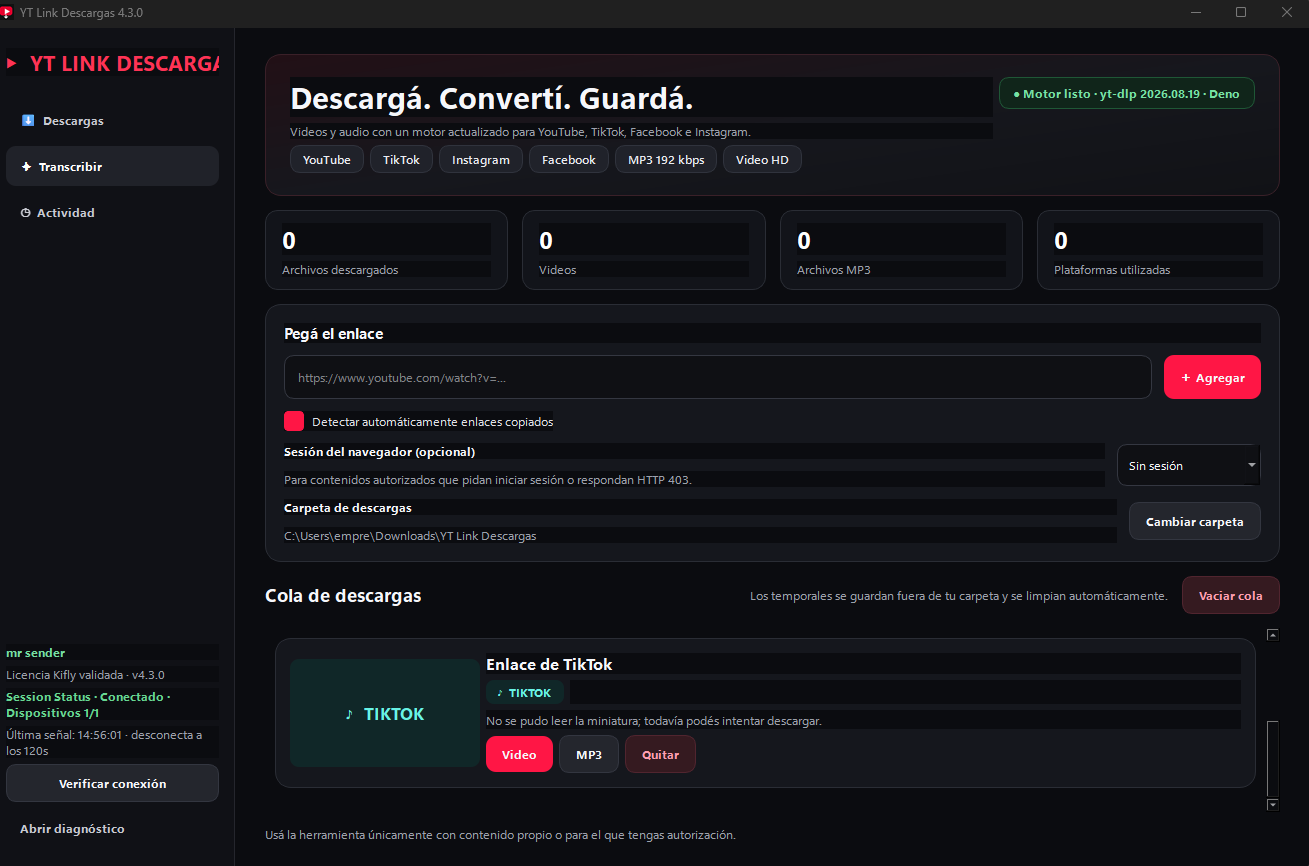The width and height of the screenshot is (1309, 866).
Task: Open the Descargas sidebar section
Action: point(112,121)
